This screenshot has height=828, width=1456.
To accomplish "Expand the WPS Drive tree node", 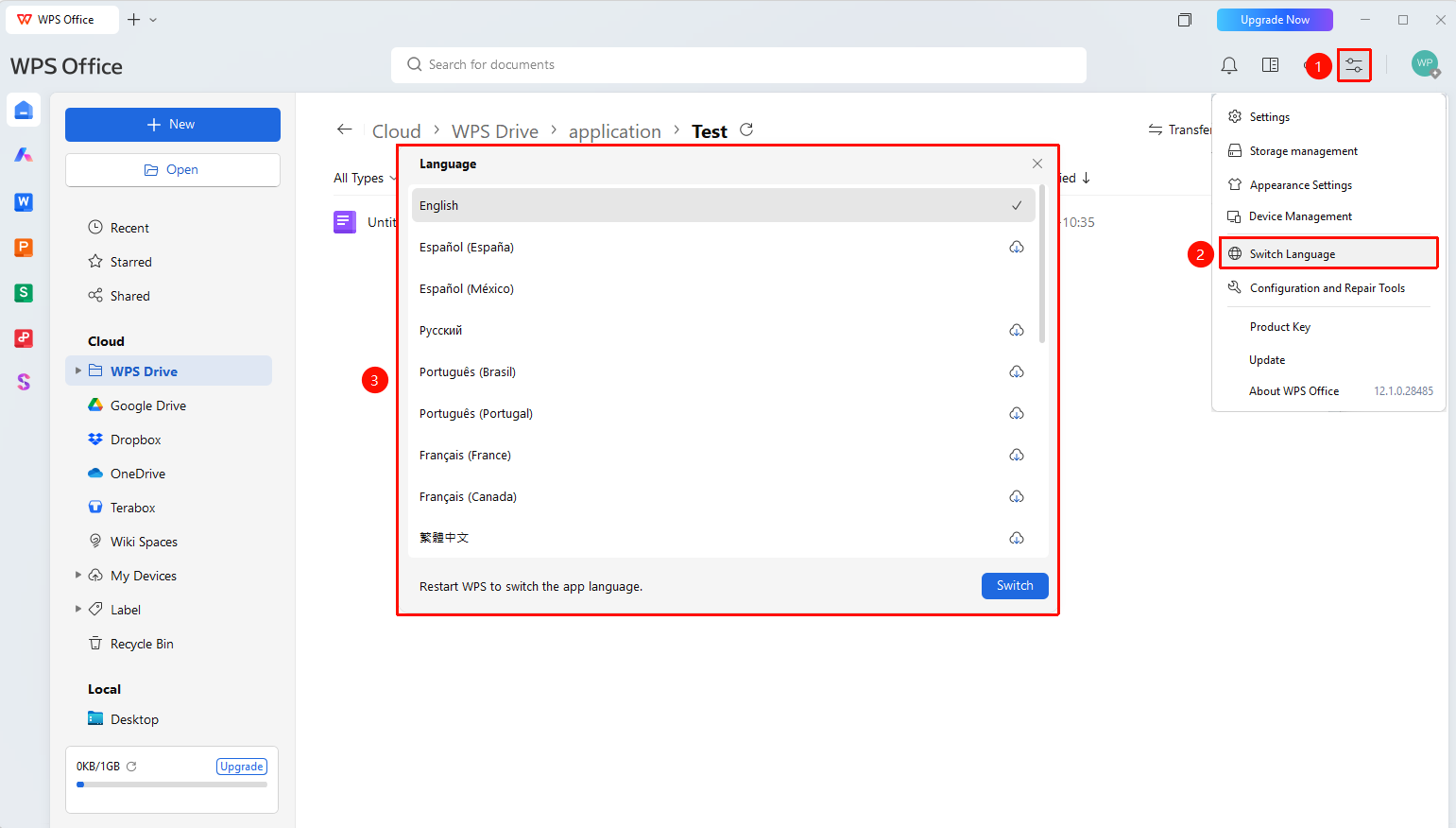I will point(78,371).
